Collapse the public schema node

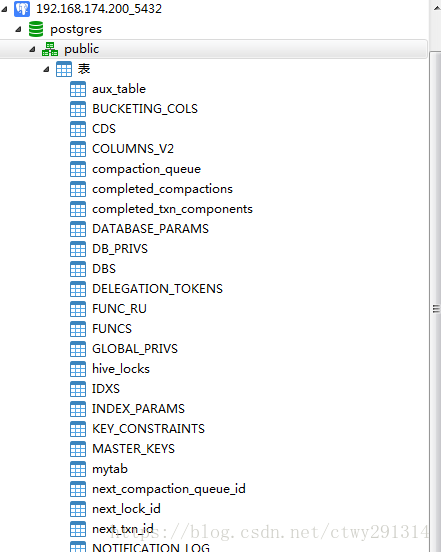pos(32,49)
